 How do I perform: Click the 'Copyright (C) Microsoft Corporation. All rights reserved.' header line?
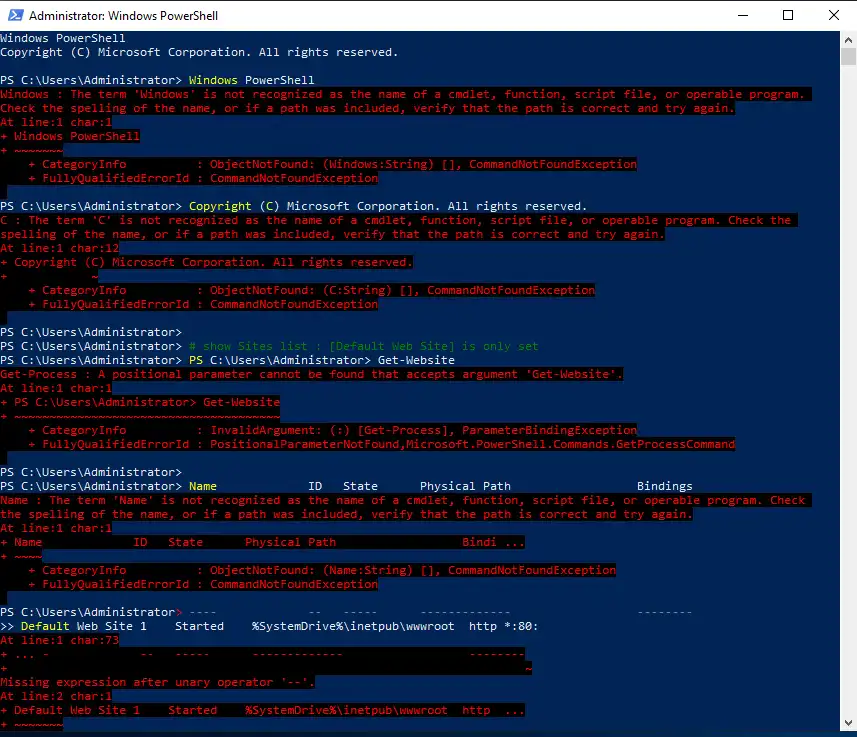[x=199, y=52]
